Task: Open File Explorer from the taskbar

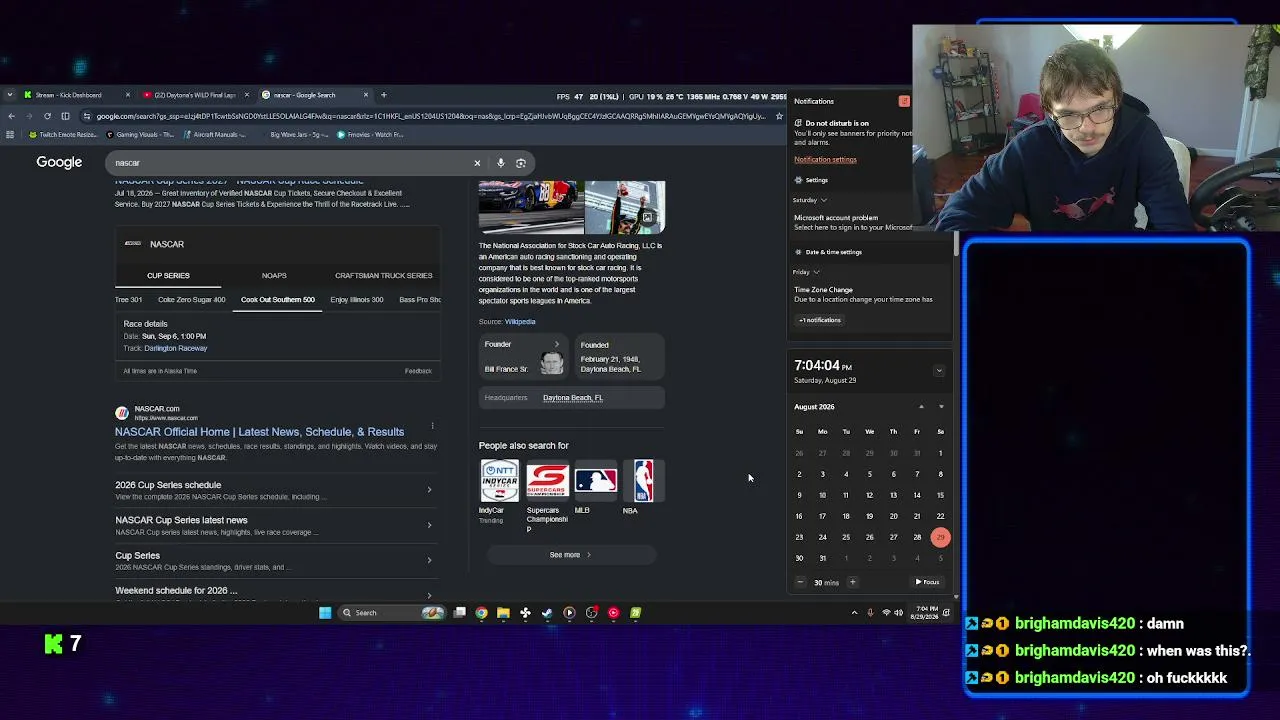Action: (x=503, y=613)
